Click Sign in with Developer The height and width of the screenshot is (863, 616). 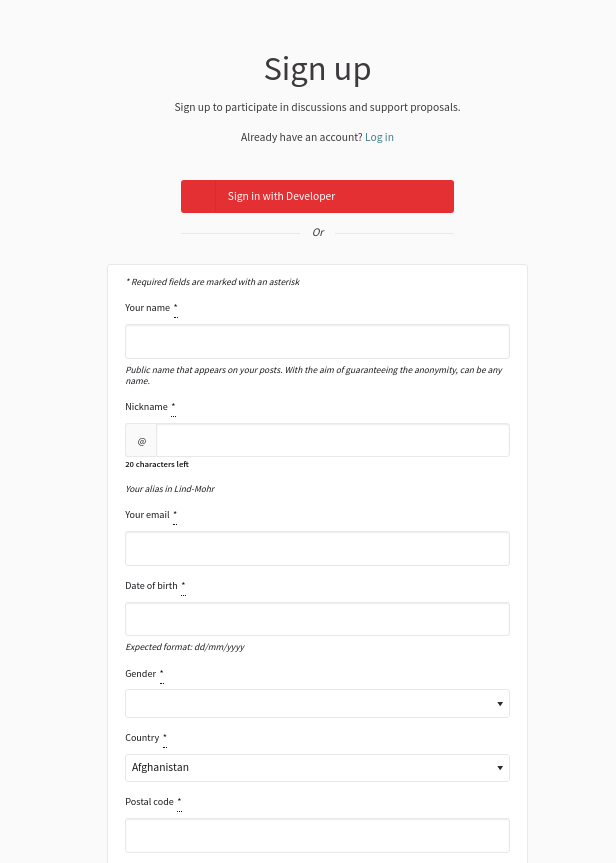[317, 196]
